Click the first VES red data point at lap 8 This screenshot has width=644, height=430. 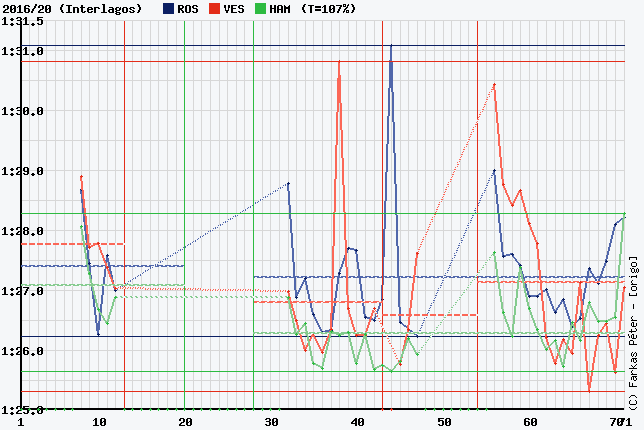(81, 177)
